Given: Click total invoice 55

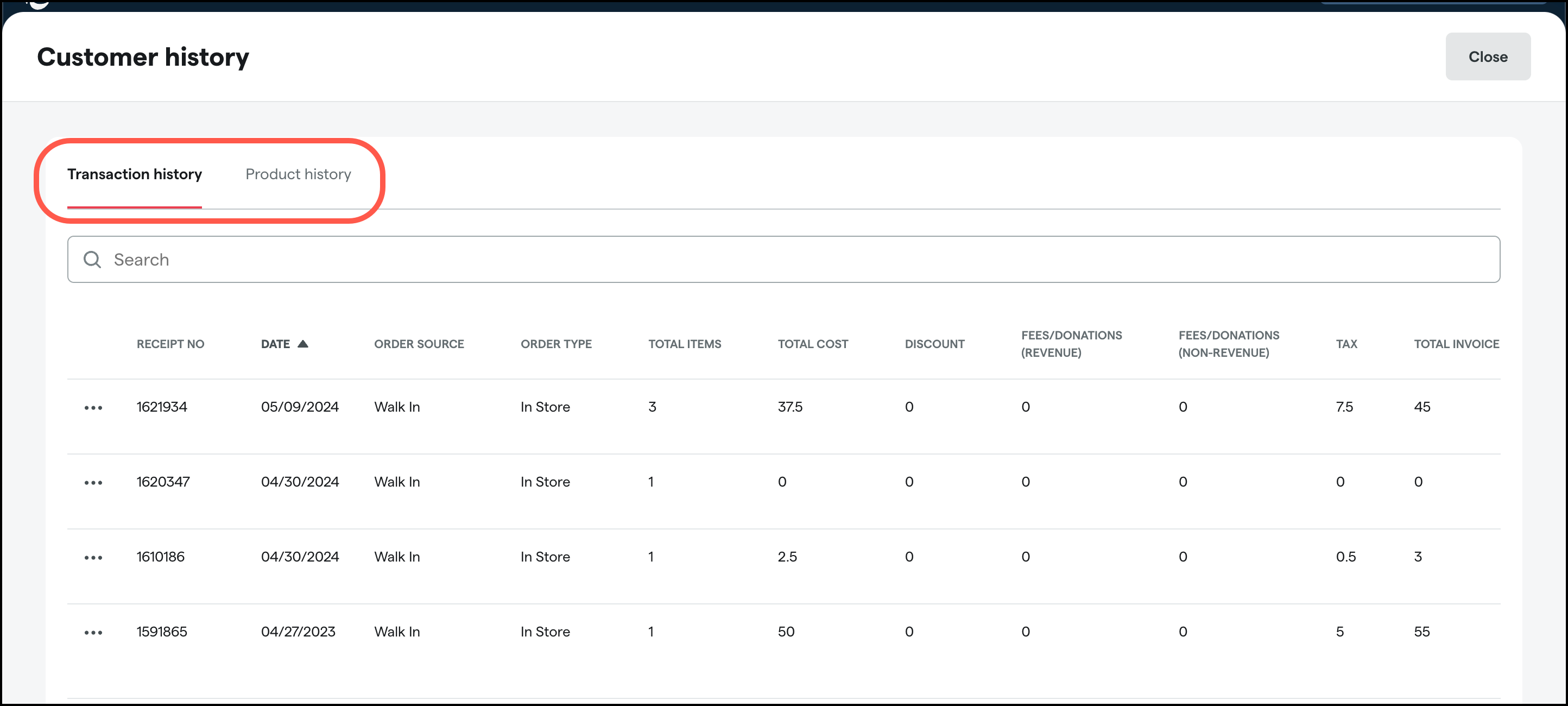Looking at the screenshot, I should [1421, 631].
